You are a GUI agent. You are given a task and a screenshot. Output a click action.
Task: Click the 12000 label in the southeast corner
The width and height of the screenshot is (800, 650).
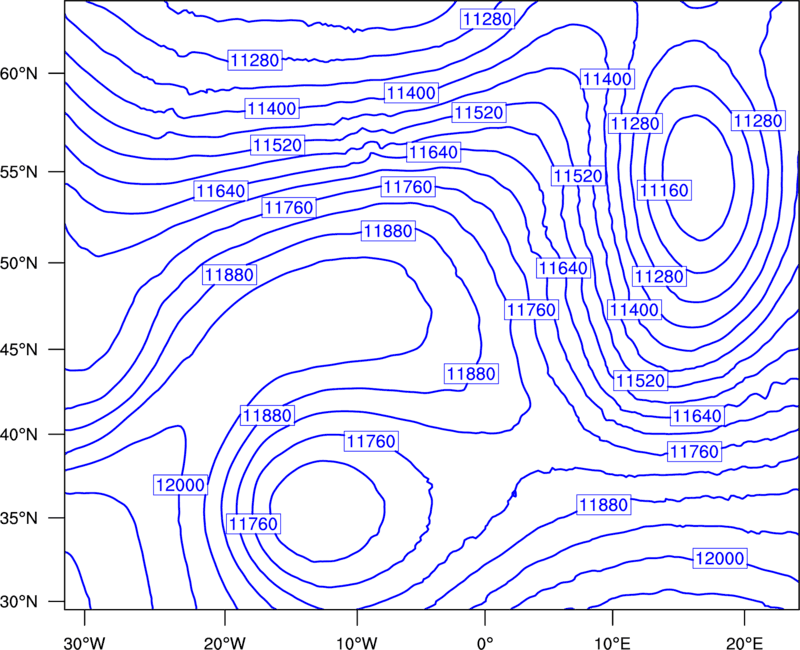[x=720, y=558]
